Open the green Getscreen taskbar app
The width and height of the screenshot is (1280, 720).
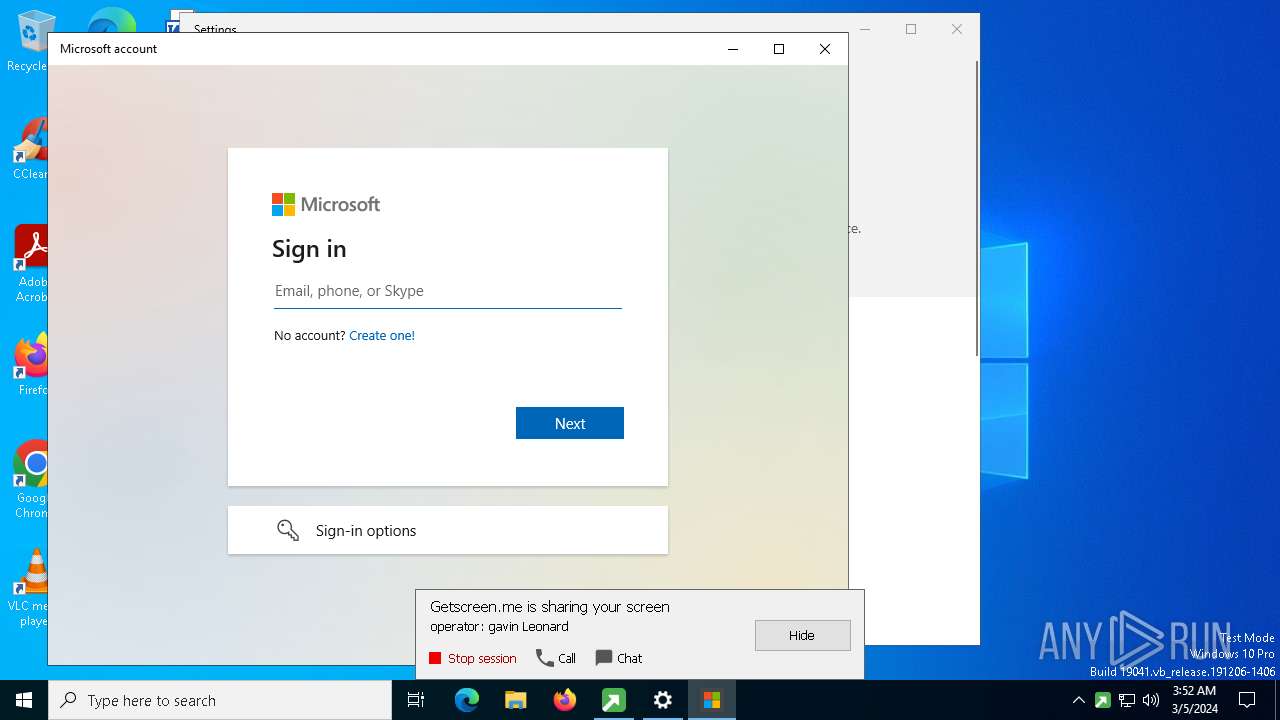click(614, 700)
